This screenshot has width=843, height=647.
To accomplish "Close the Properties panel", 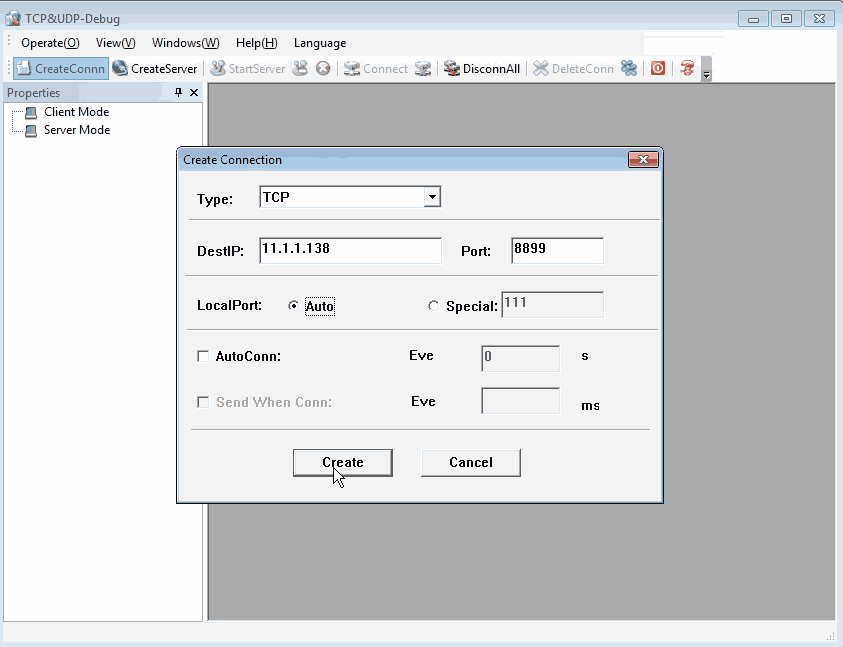I will (194, 93).
